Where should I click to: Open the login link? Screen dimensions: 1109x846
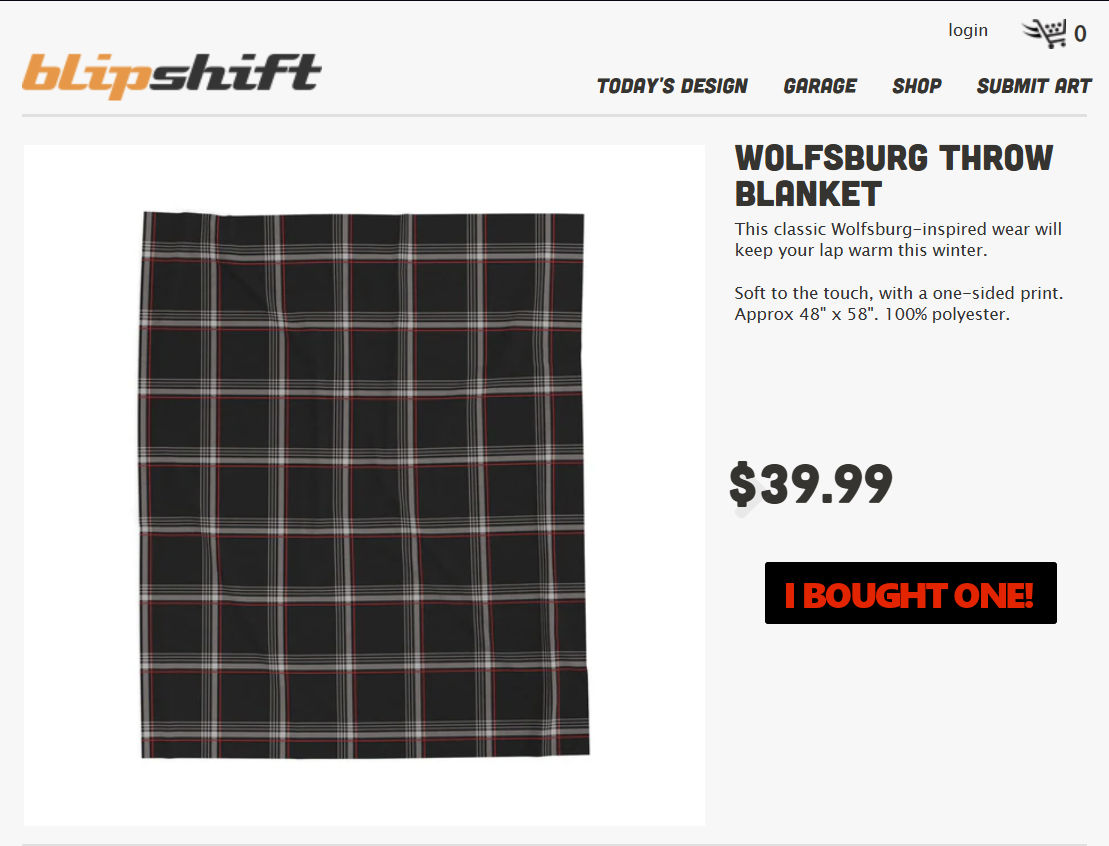[x=968, y=30]
